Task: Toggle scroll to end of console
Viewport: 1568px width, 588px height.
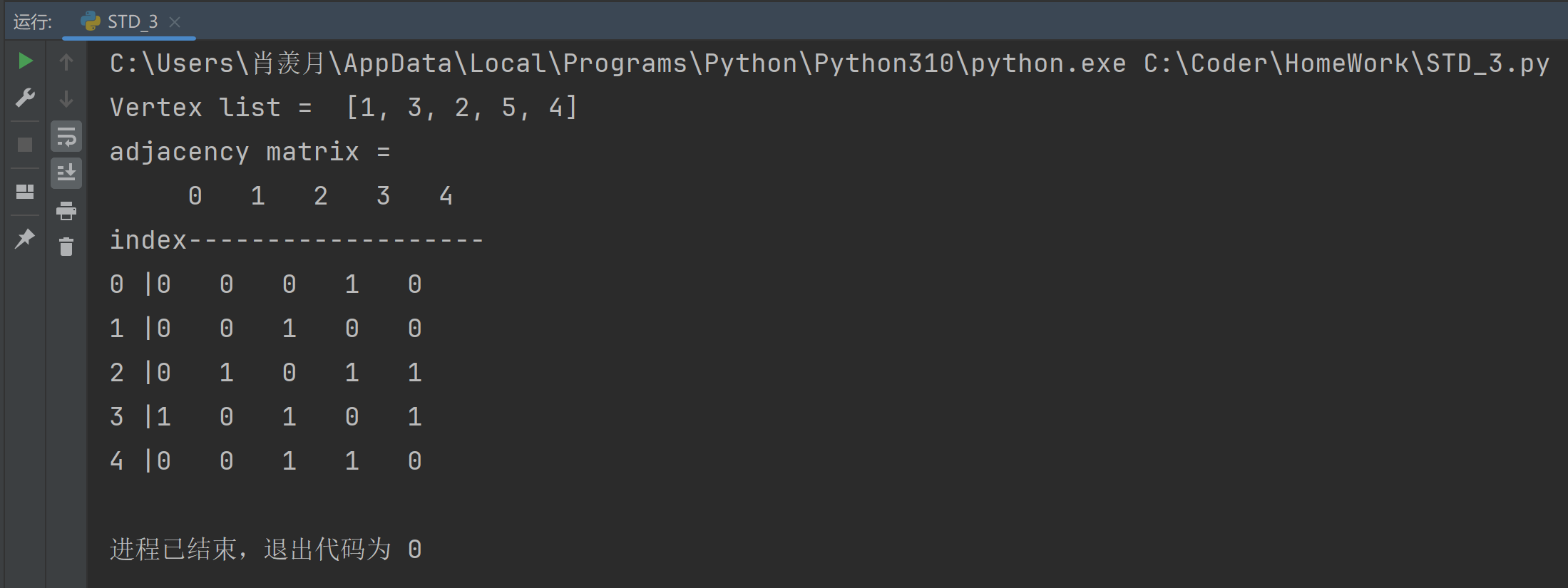Action: point(66,173)
